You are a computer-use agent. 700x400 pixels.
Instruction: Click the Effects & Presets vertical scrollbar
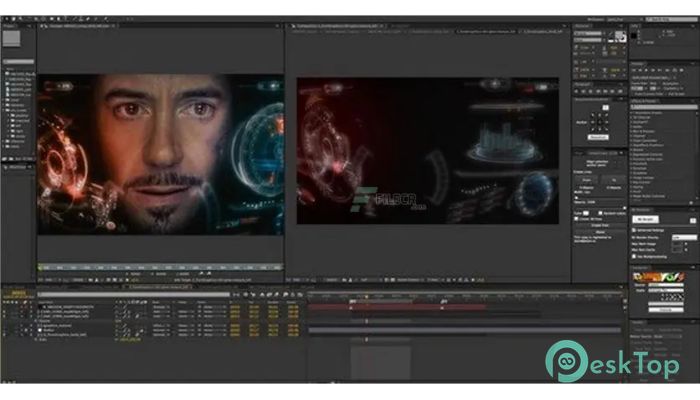(x=696, y=156)
